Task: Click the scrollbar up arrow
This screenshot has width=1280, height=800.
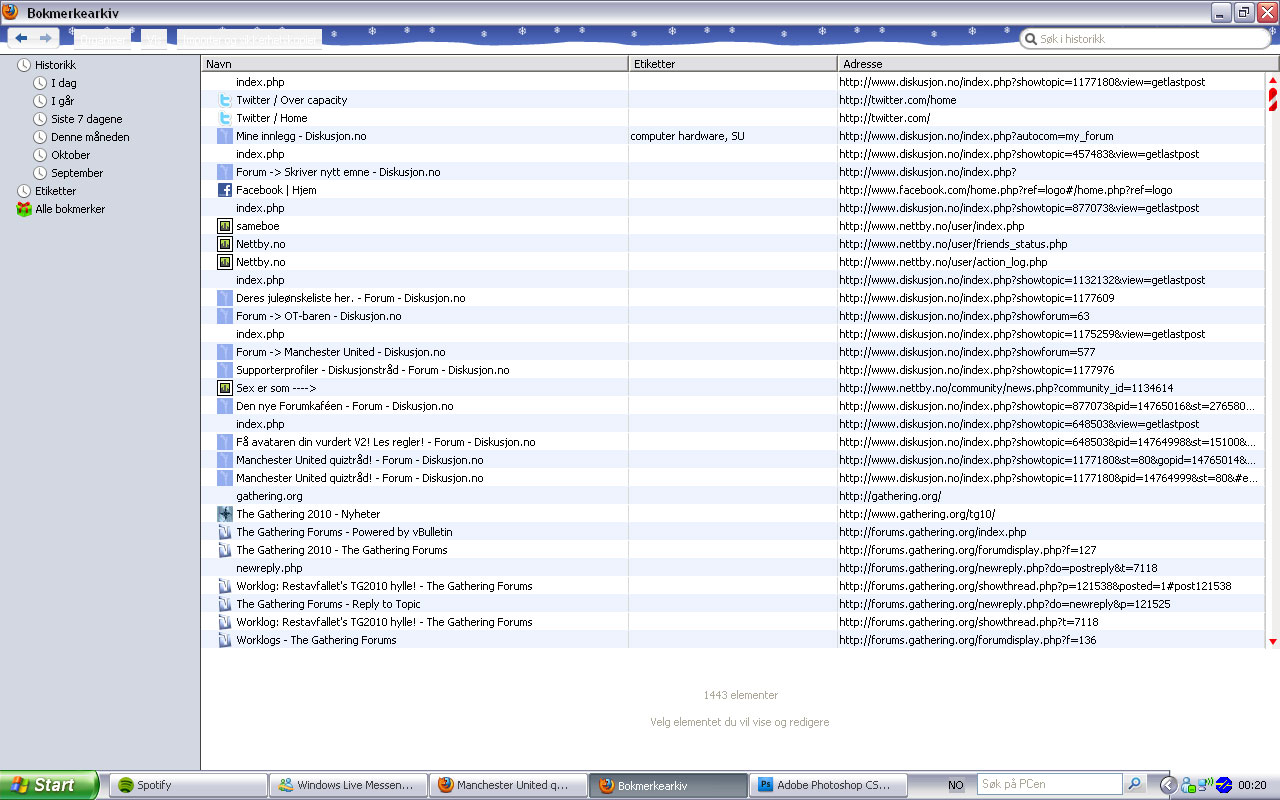Action: 1273,81
